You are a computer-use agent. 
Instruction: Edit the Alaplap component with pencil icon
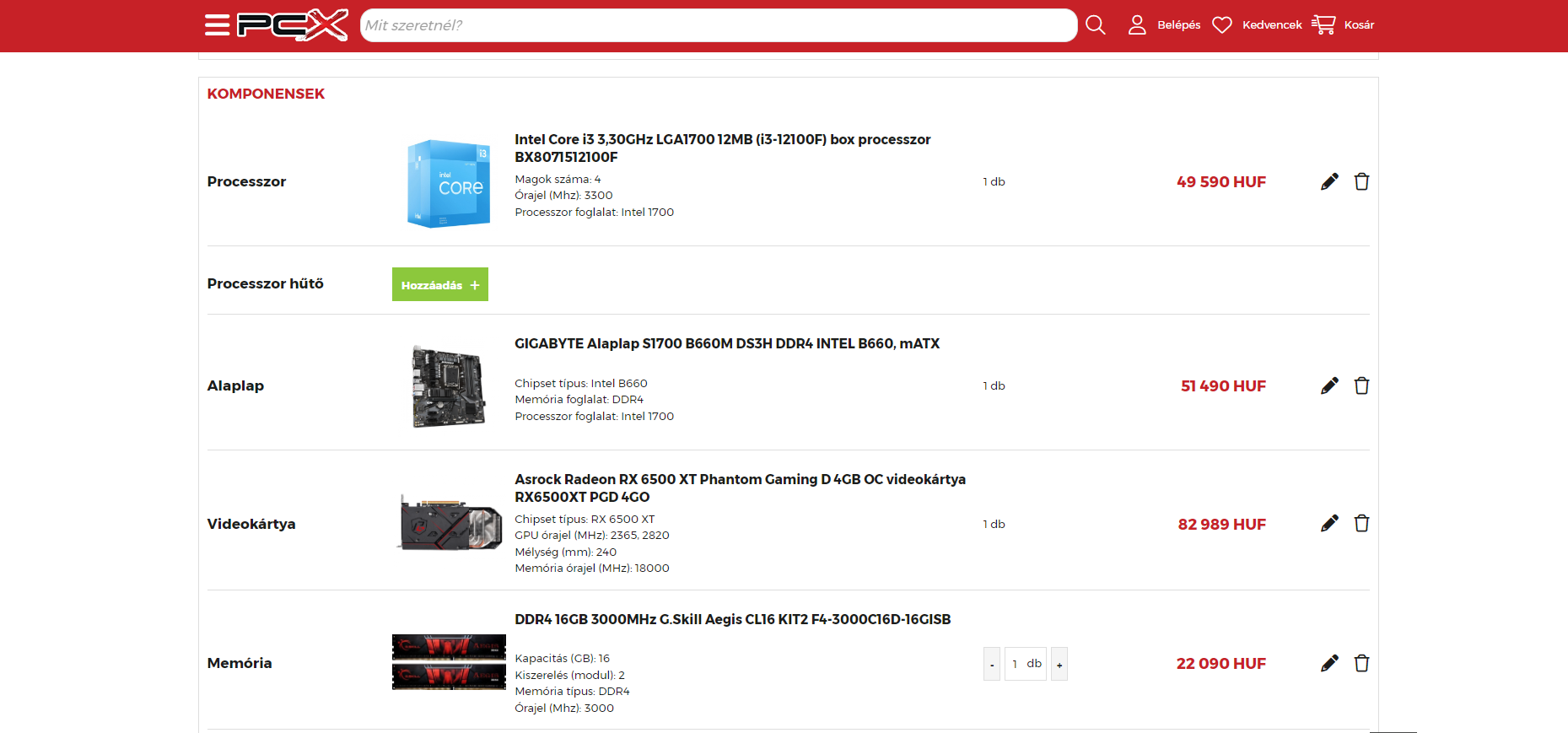click(1329, 385)
